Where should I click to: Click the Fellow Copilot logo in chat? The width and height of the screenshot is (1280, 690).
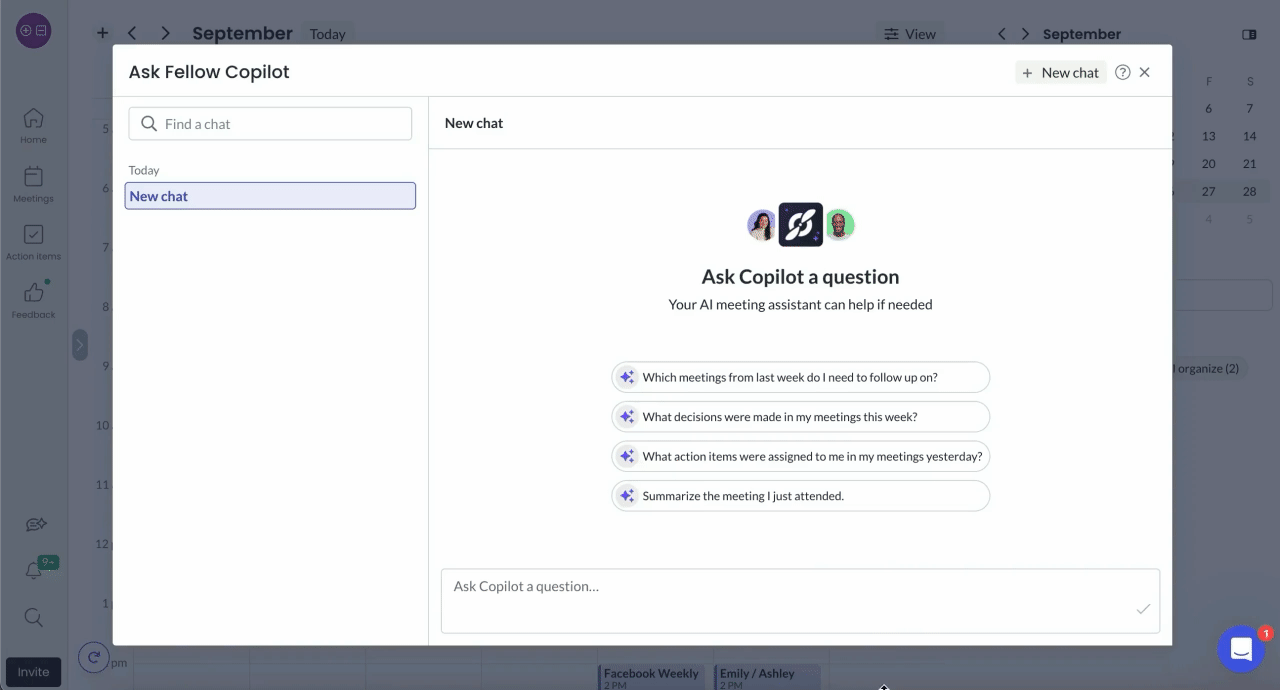[x=800, y=225]
